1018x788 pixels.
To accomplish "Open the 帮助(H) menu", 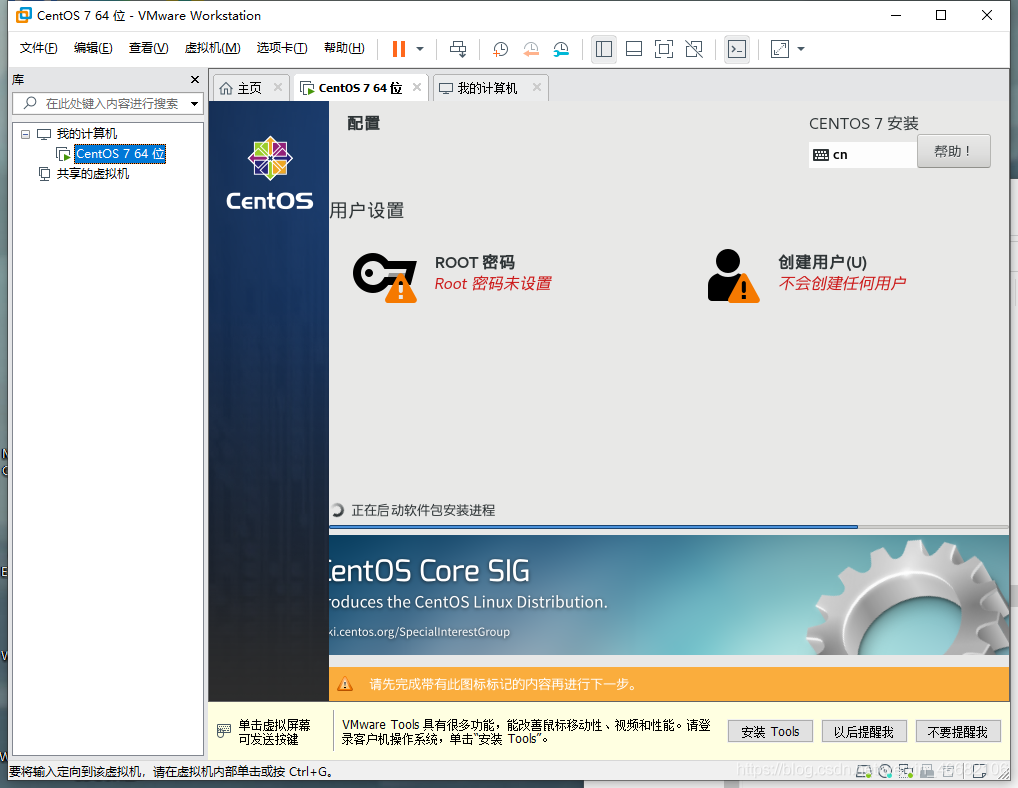I will point(344,48).
